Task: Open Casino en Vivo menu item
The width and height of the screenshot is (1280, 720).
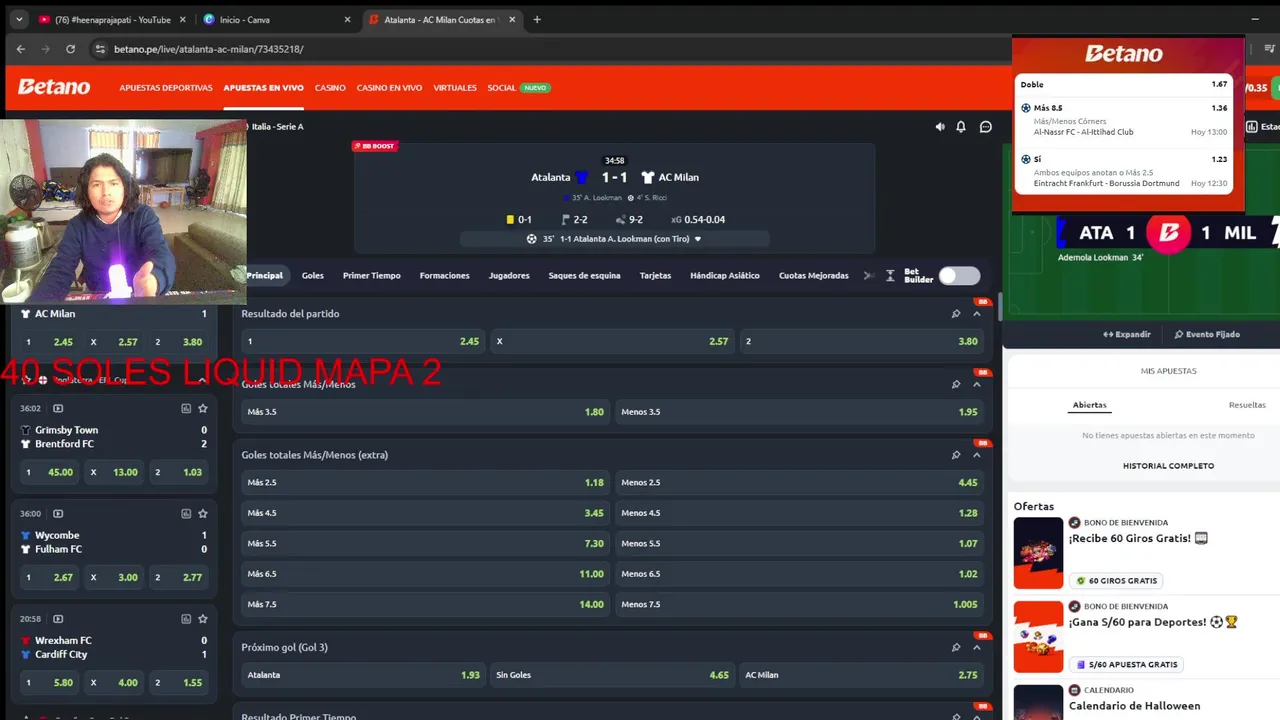Action: pos(389,88)
